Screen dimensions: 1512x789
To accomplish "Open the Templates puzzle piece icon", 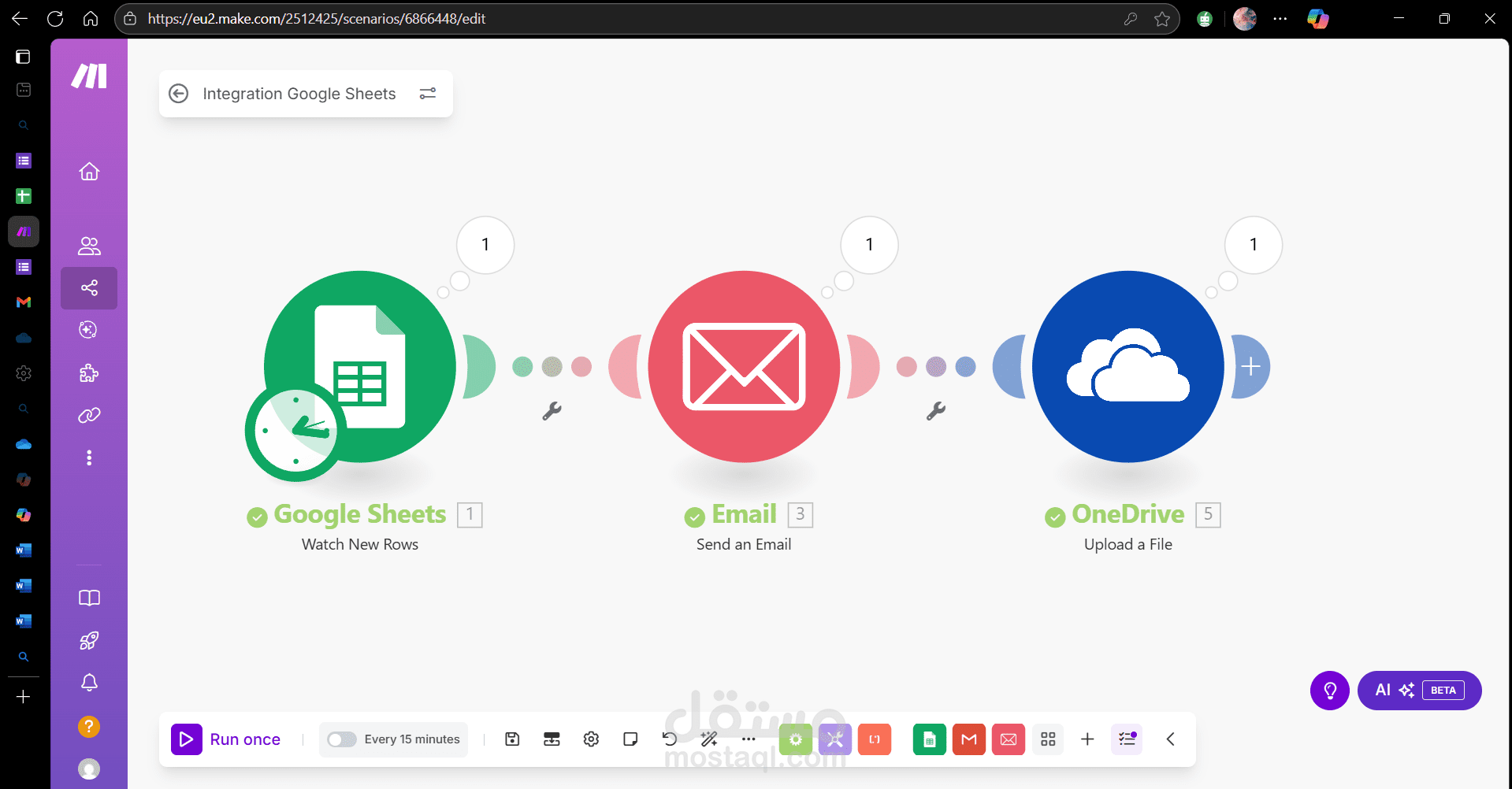I will [89, 372].
